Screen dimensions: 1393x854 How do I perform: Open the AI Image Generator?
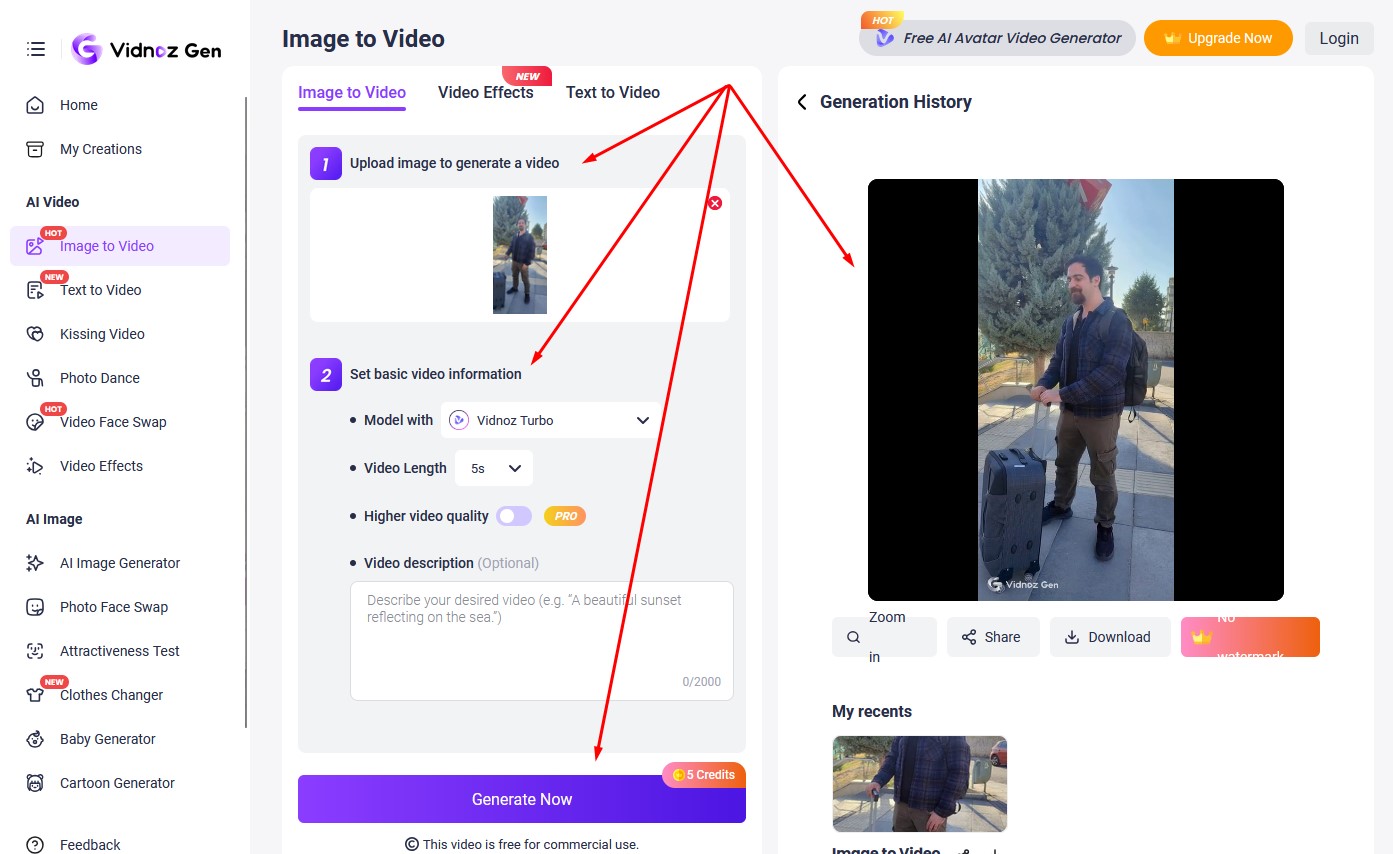pyautogui.click(x=119, y=563)
